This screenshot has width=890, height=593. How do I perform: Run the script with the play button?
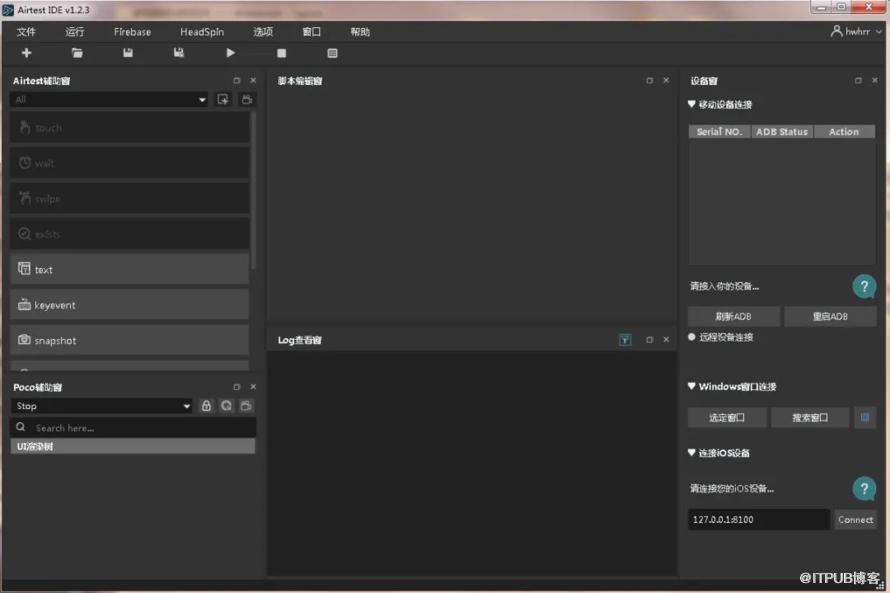point(230,53)
